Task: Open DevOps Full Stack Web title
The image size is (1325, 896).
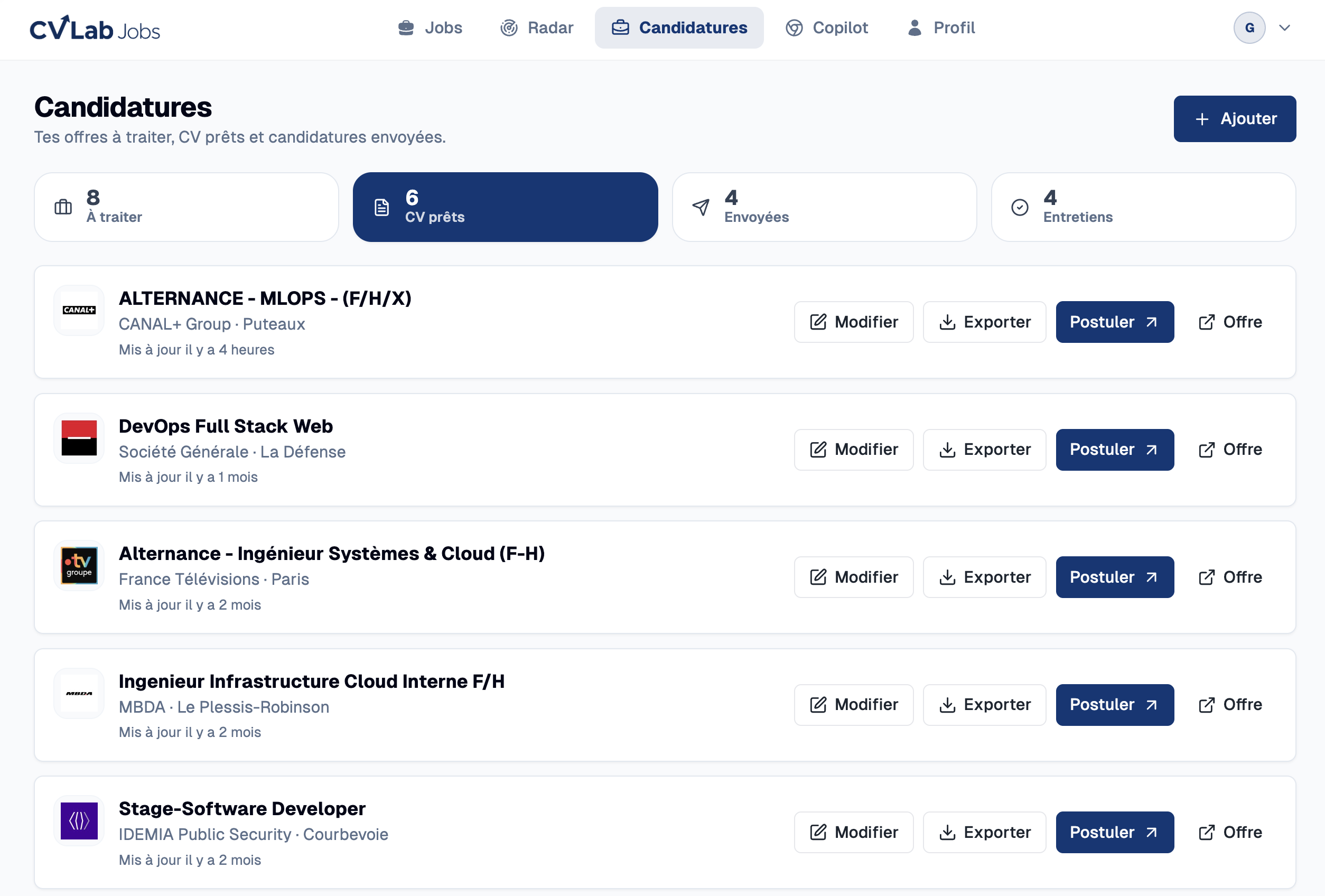Action: pos(226,426)
